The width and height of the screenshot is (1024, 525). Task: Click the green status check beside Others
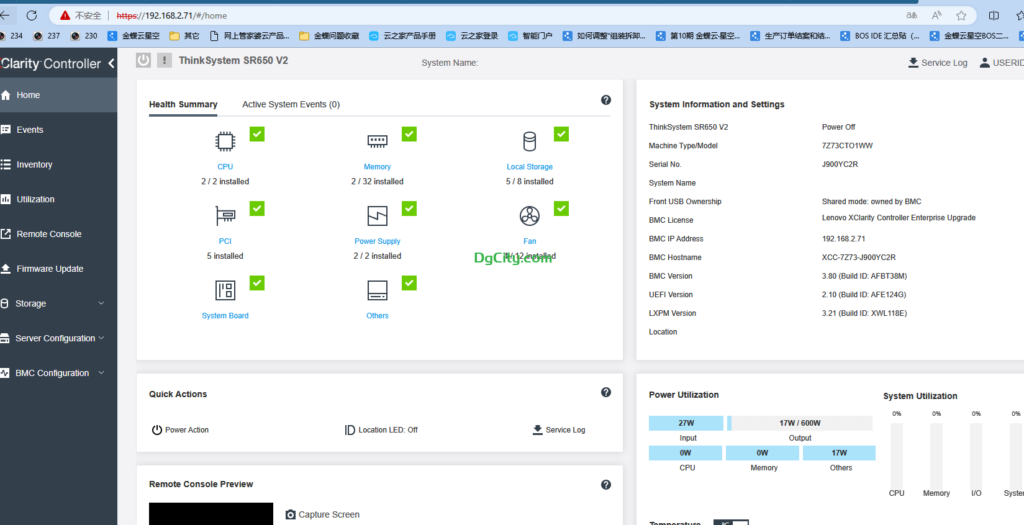[409, 283]
